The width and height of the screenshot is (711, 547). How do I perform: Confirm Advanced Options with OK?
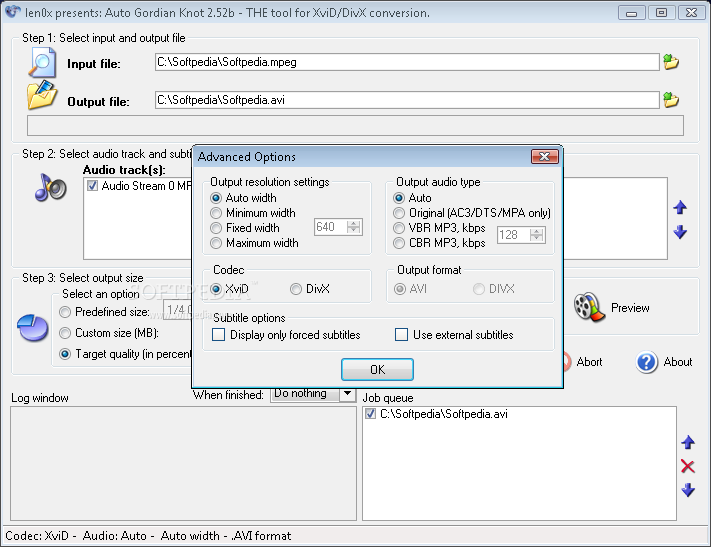377,369
